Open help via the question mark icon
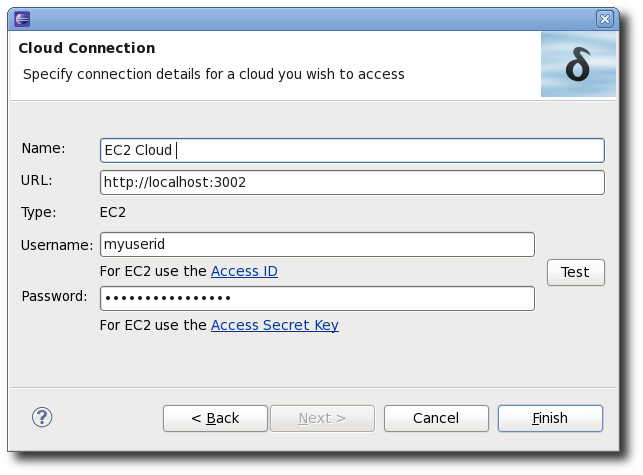This screenshot has width=643, height=475. coord(42,418)
